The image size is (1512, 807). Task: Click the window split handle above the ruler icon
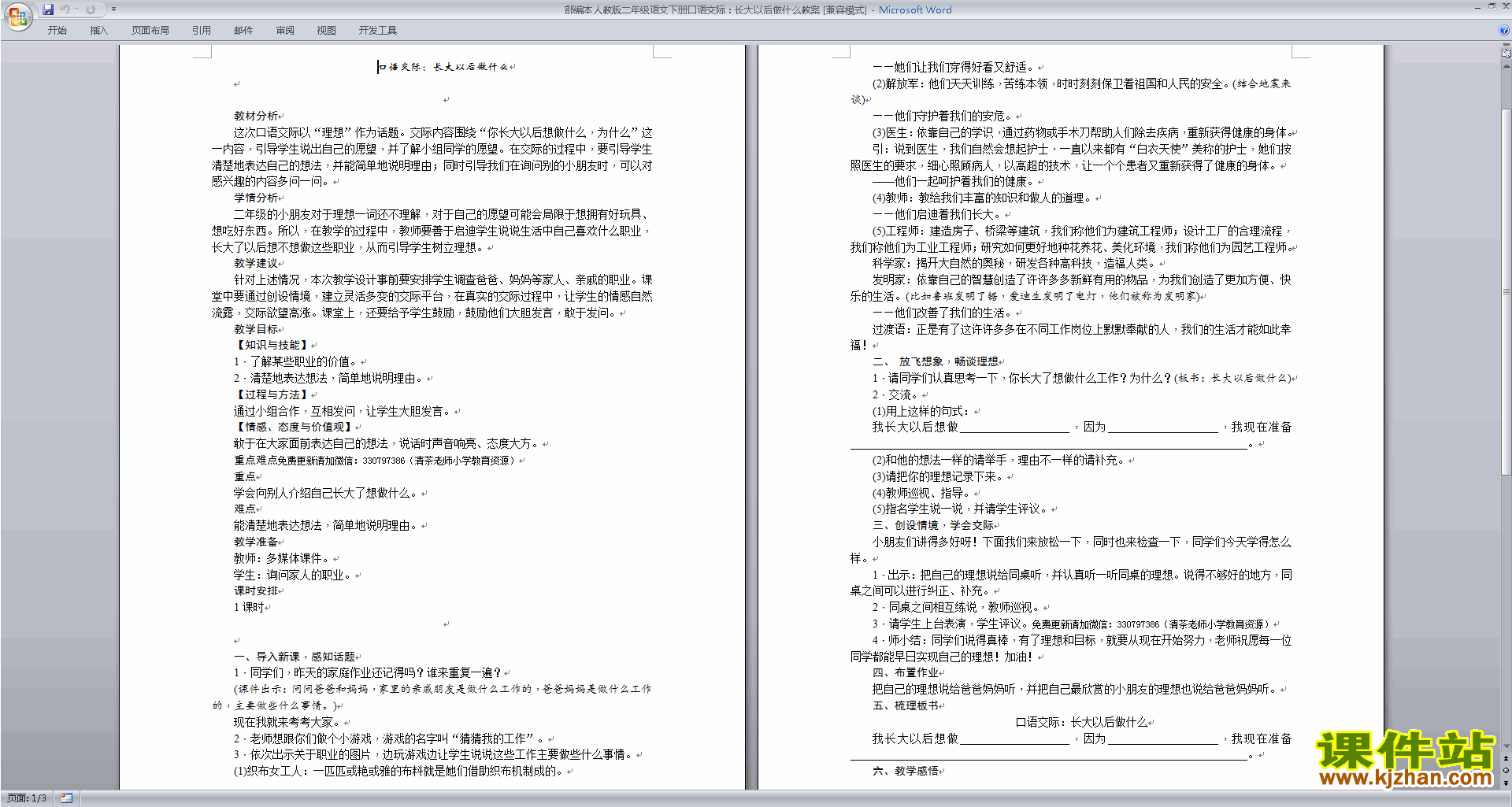tap(1506, 46)
